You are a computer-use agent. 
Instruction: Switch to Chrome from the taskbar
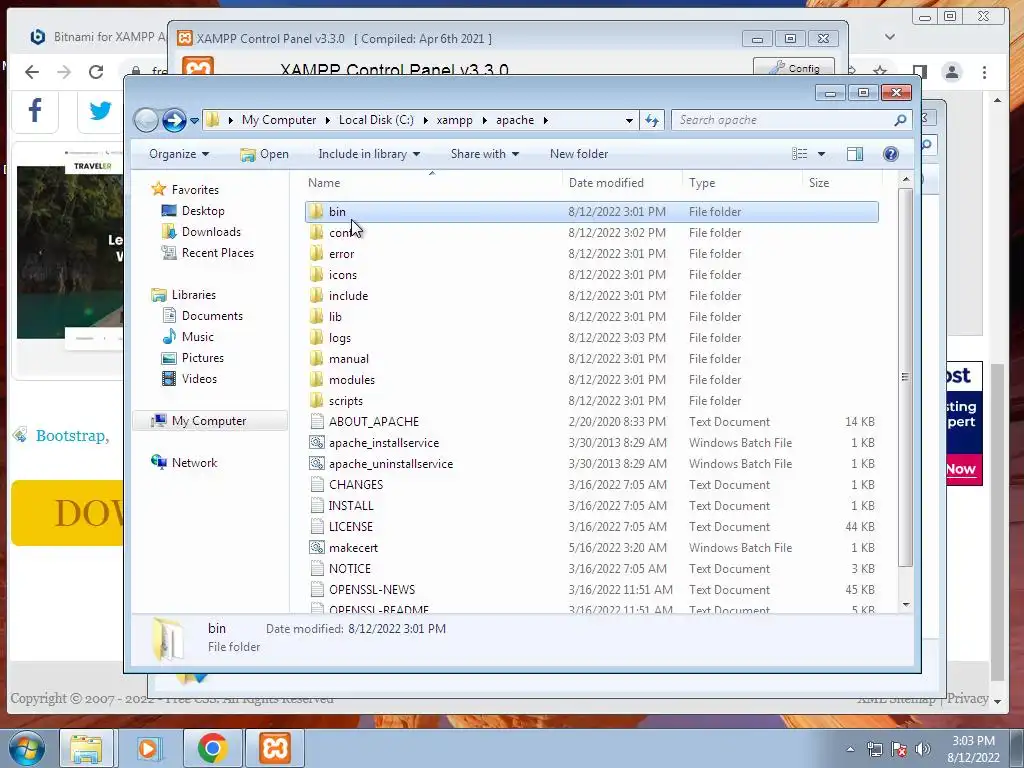coord(212,748)
